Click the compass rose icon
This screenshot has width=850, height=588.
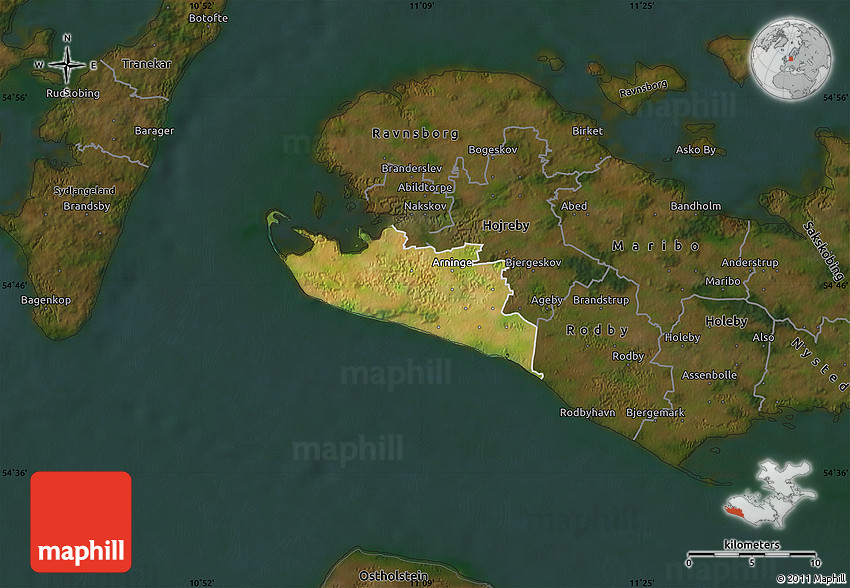click(x=67, y=65)
